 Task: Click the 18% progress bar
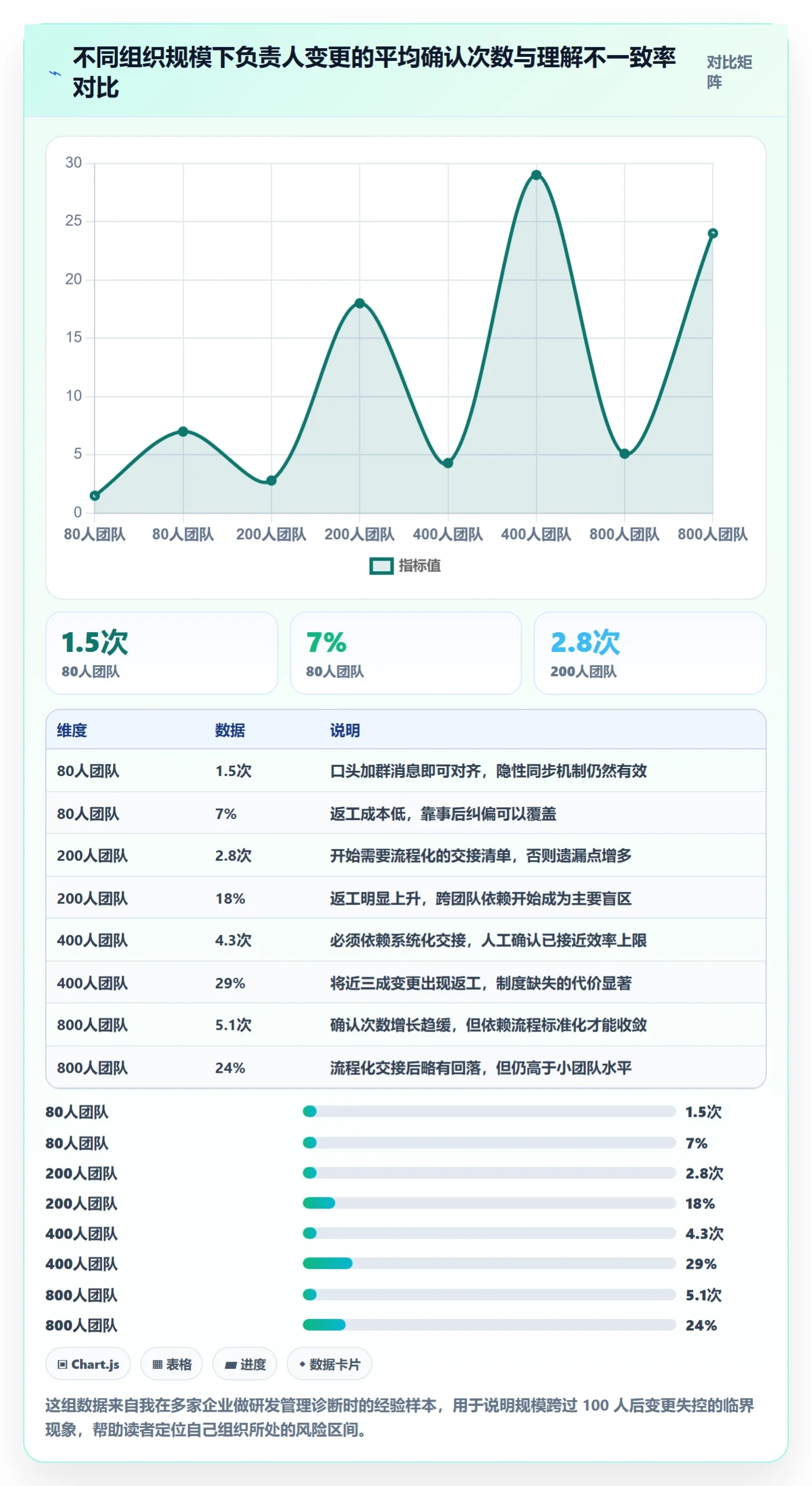click(489, 1203)
